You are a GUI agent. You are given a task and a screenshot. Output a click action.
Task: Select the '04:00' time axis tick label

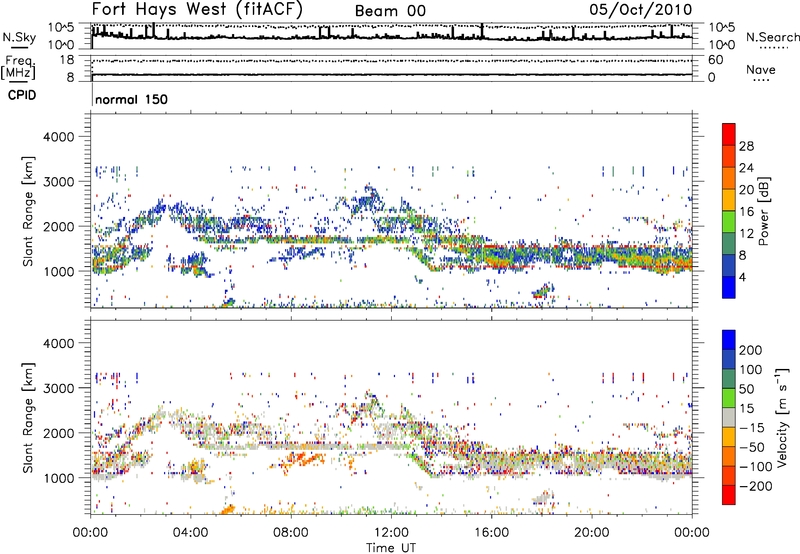point(190,533)
